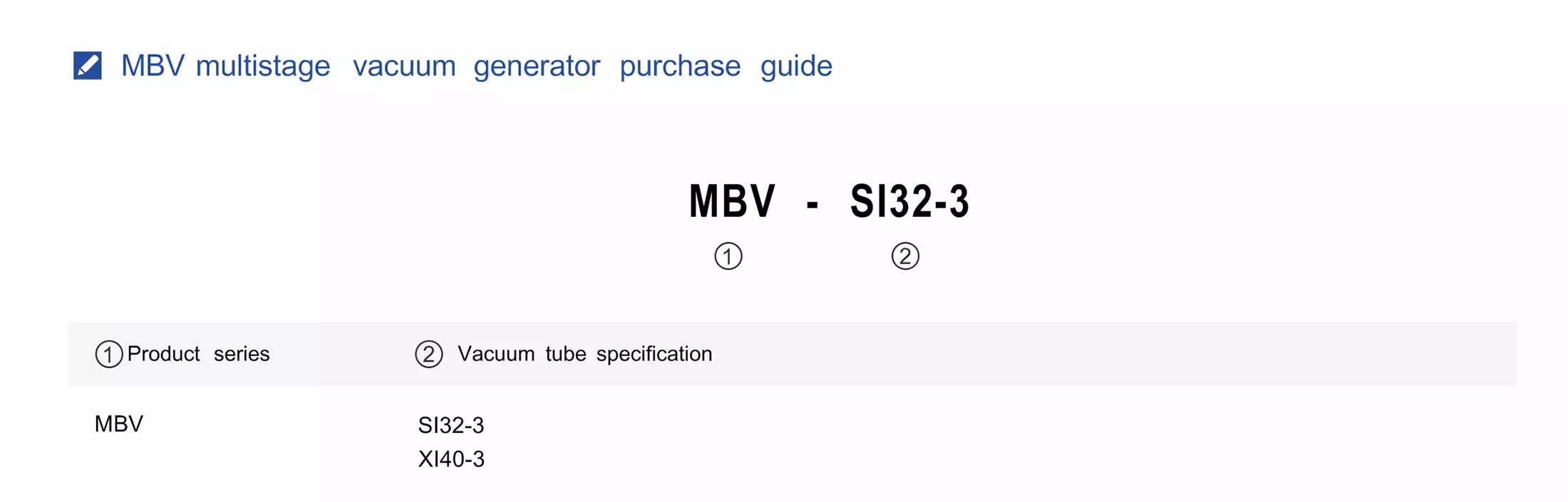
Task: Click the bold SI32-3 model code
Action: pos(909,201)
